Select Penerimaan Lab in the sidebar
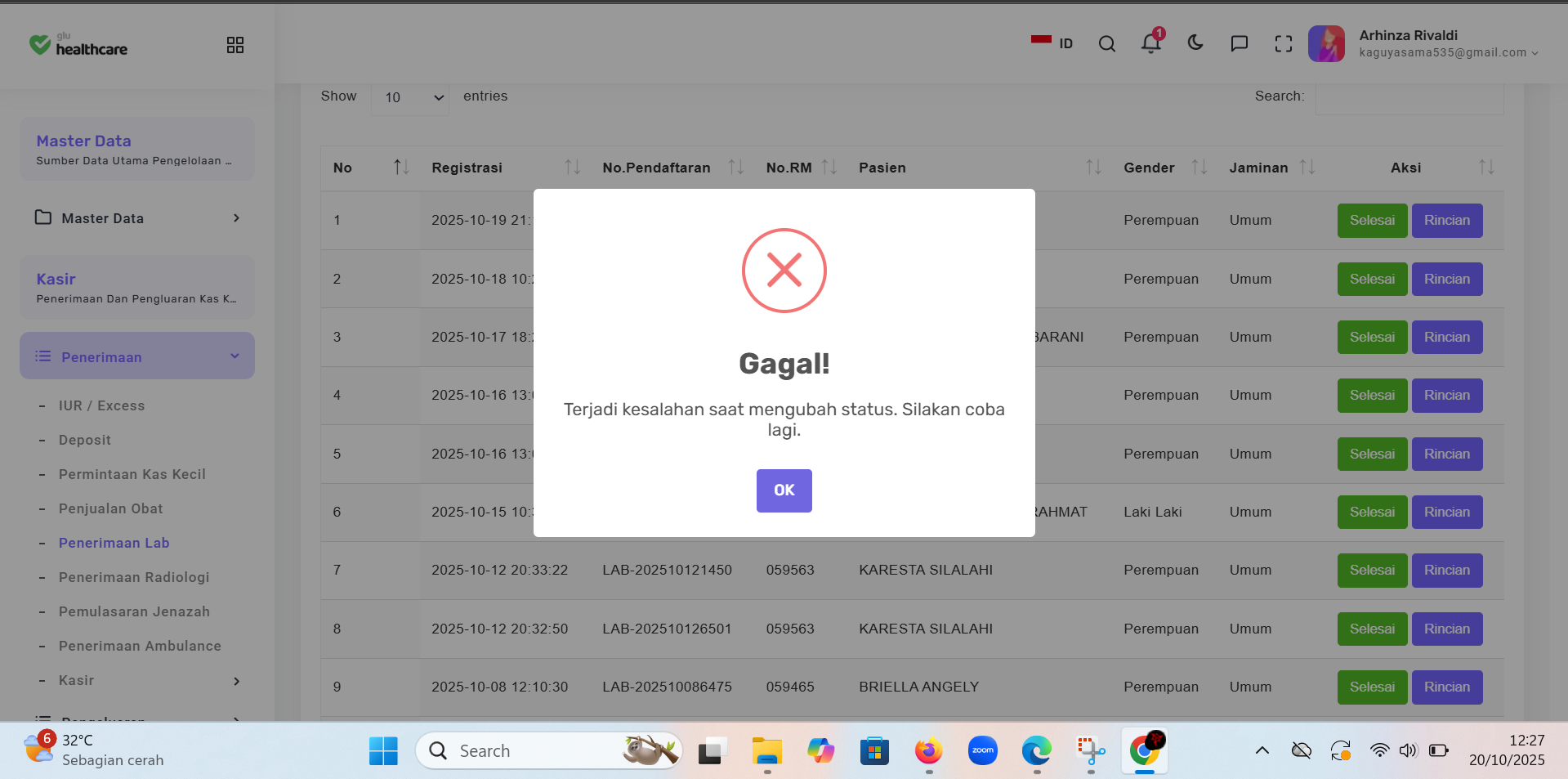Viewport: 1568px width, 779px height. pos(114,543)
